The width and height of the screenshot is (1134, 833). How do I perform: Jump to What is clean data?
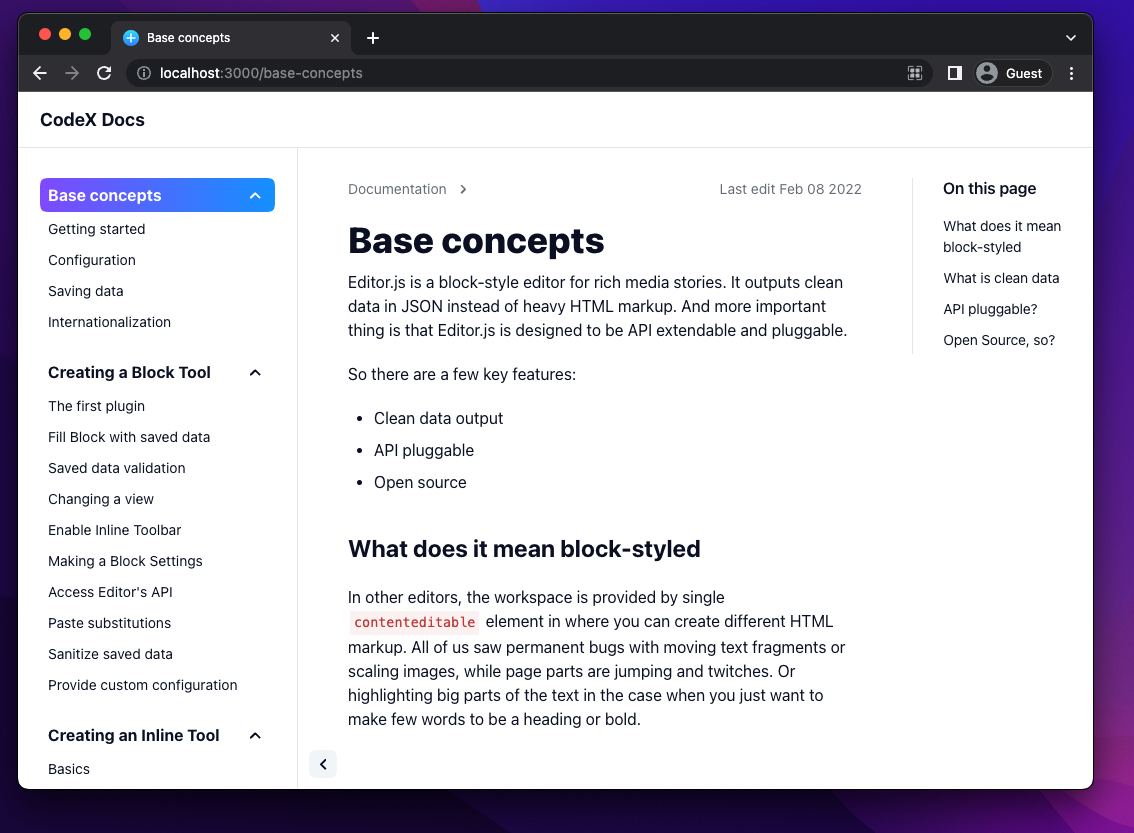(1001, 278)
